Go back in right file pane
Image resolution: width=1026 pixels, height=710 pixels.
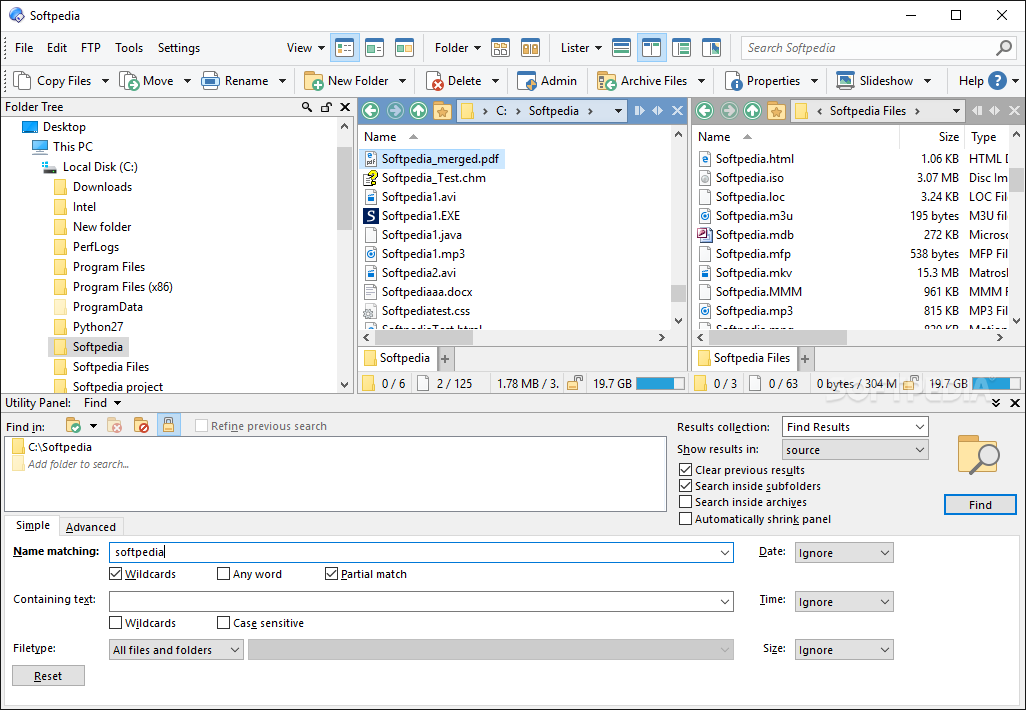click(704, 111)
